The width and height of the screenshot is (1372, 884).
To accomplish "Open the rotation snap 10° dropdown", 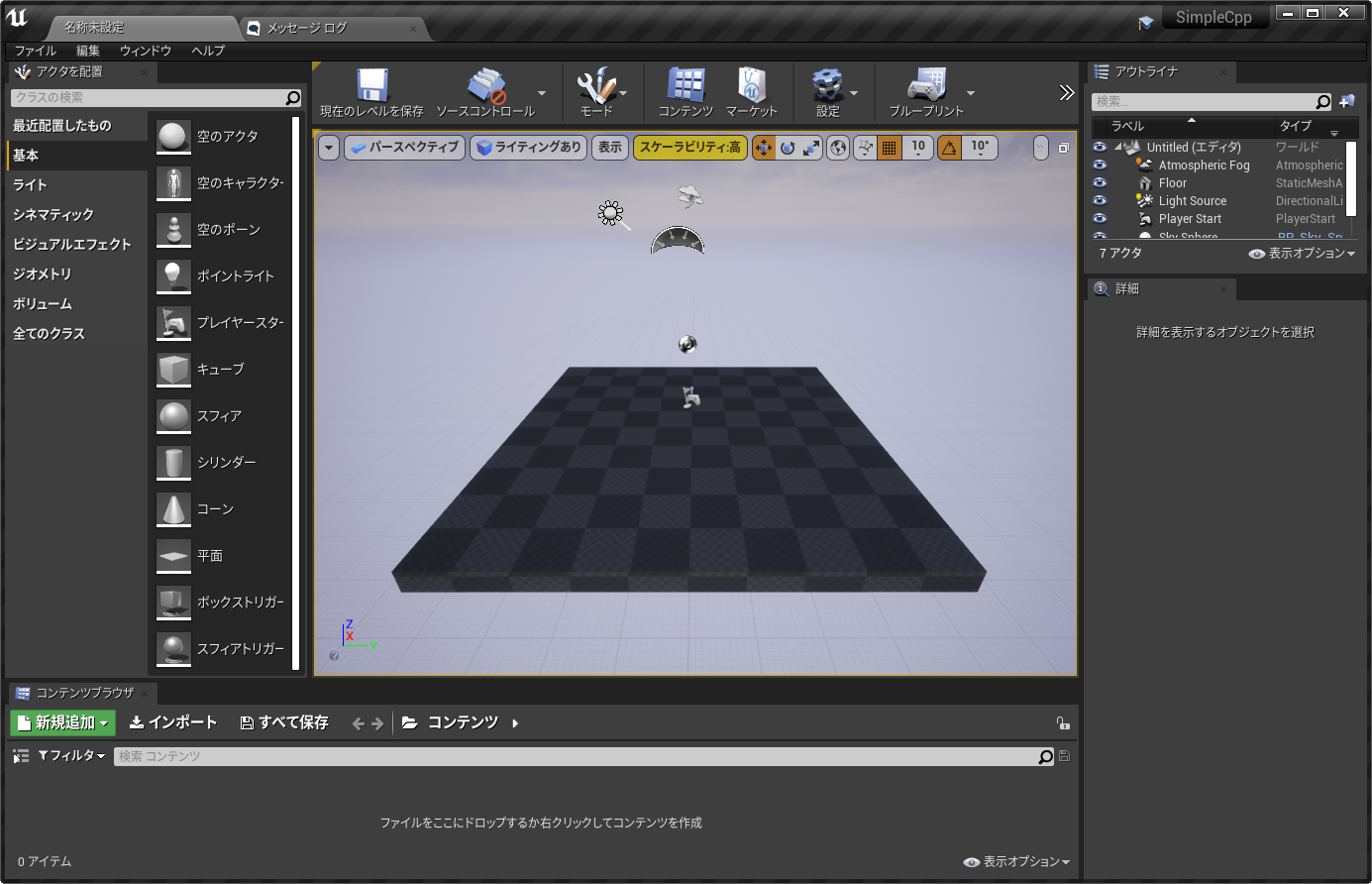I will [980, 148].
